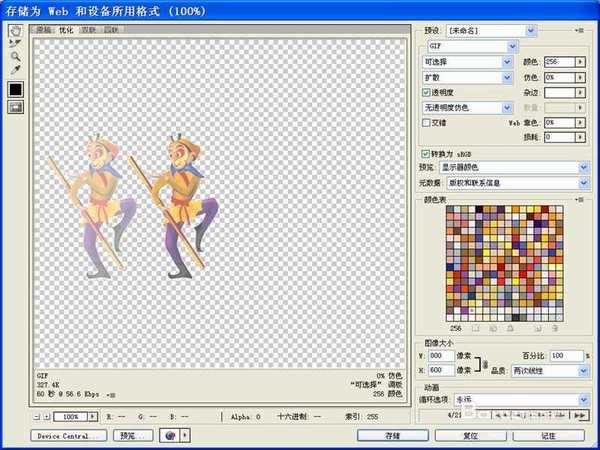Click the black eyedropper color box
Image resolution: width=600 pixels, height=450 pixels.
16,90
